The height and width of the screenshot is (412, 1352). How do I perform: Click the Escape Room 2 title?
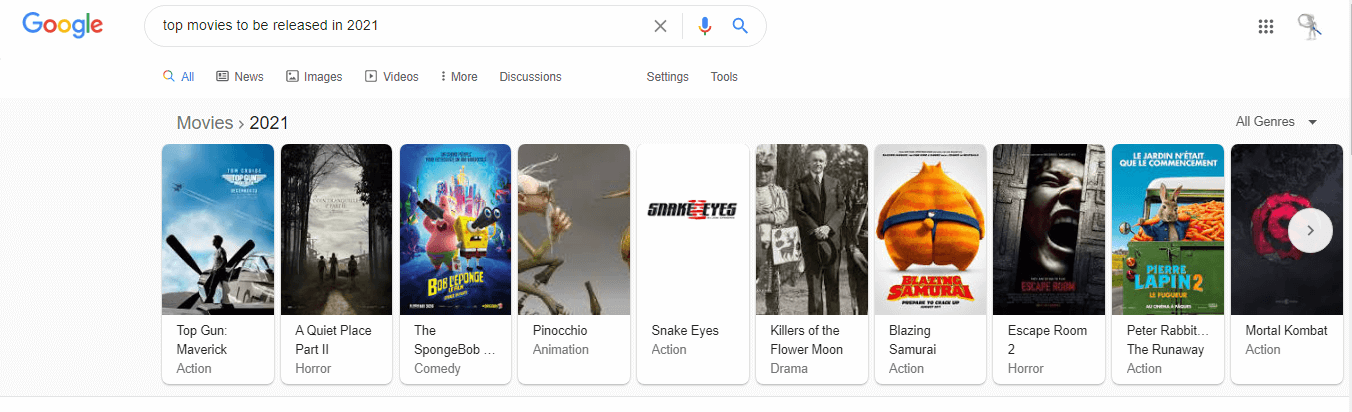click(1047, 340)
